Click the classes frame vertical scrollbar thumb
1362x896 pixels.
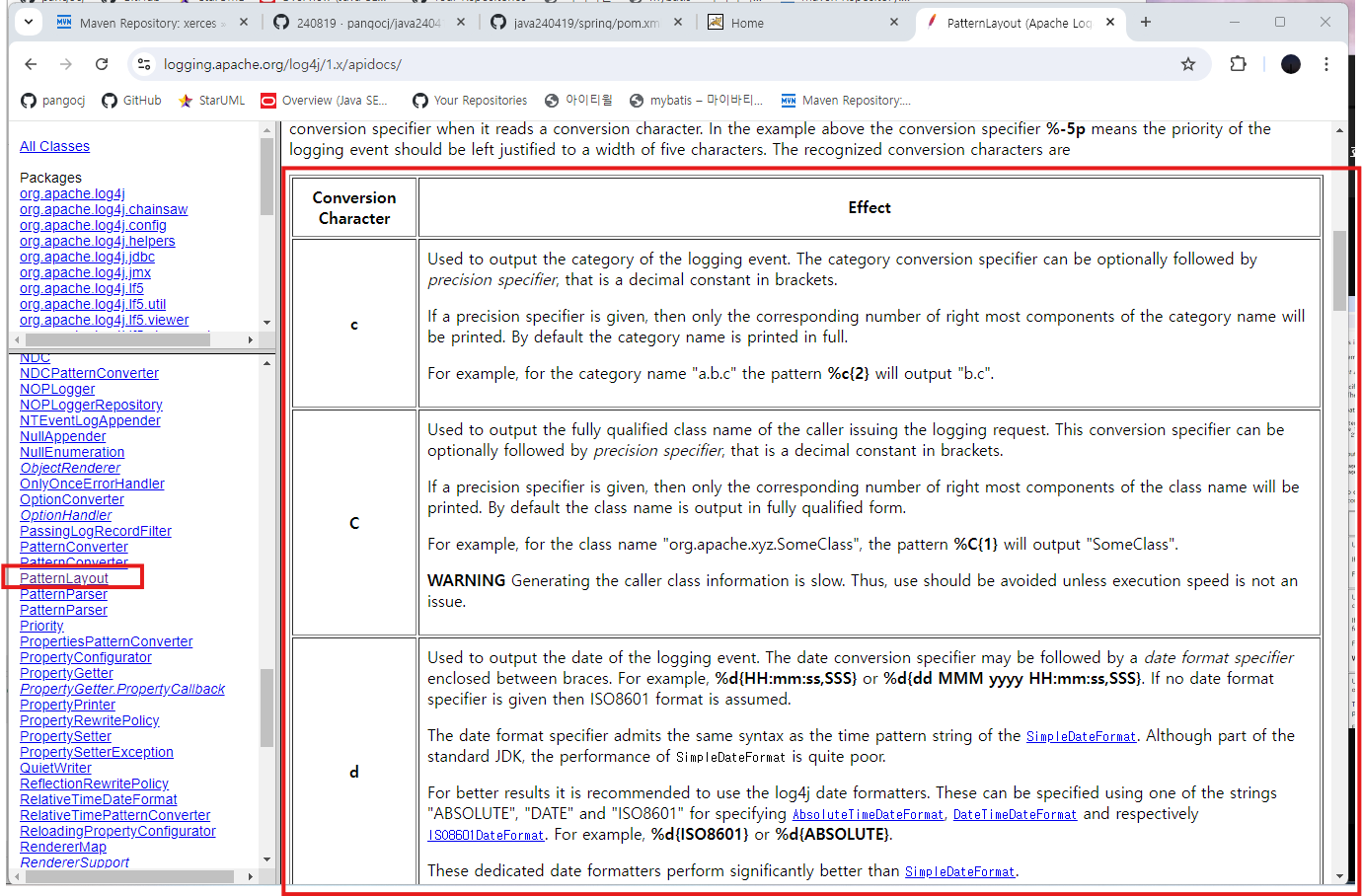click(x=266, y=708)
